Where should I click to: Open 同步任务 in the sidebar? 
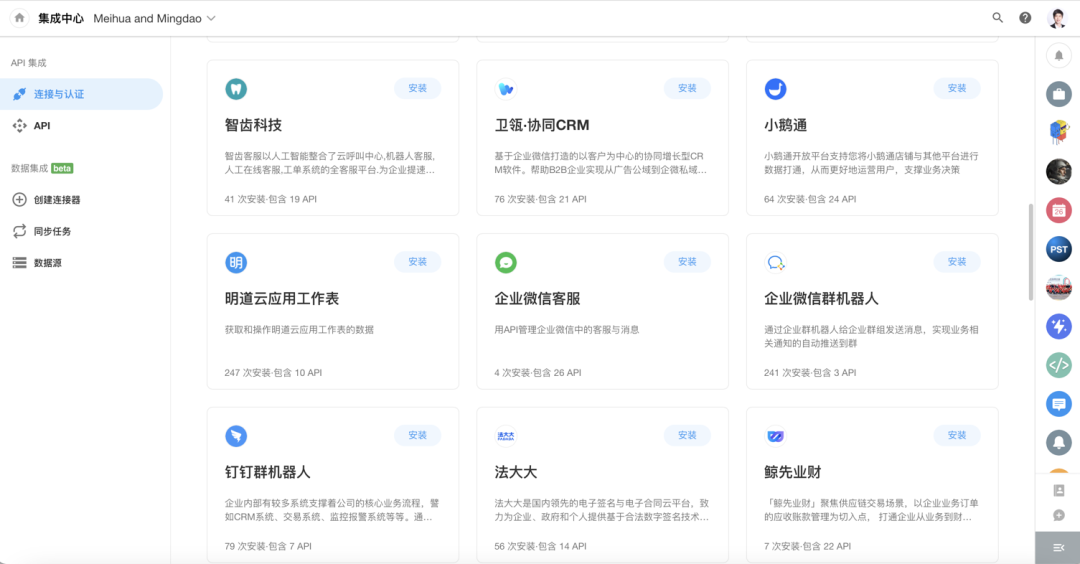(81, 231)
